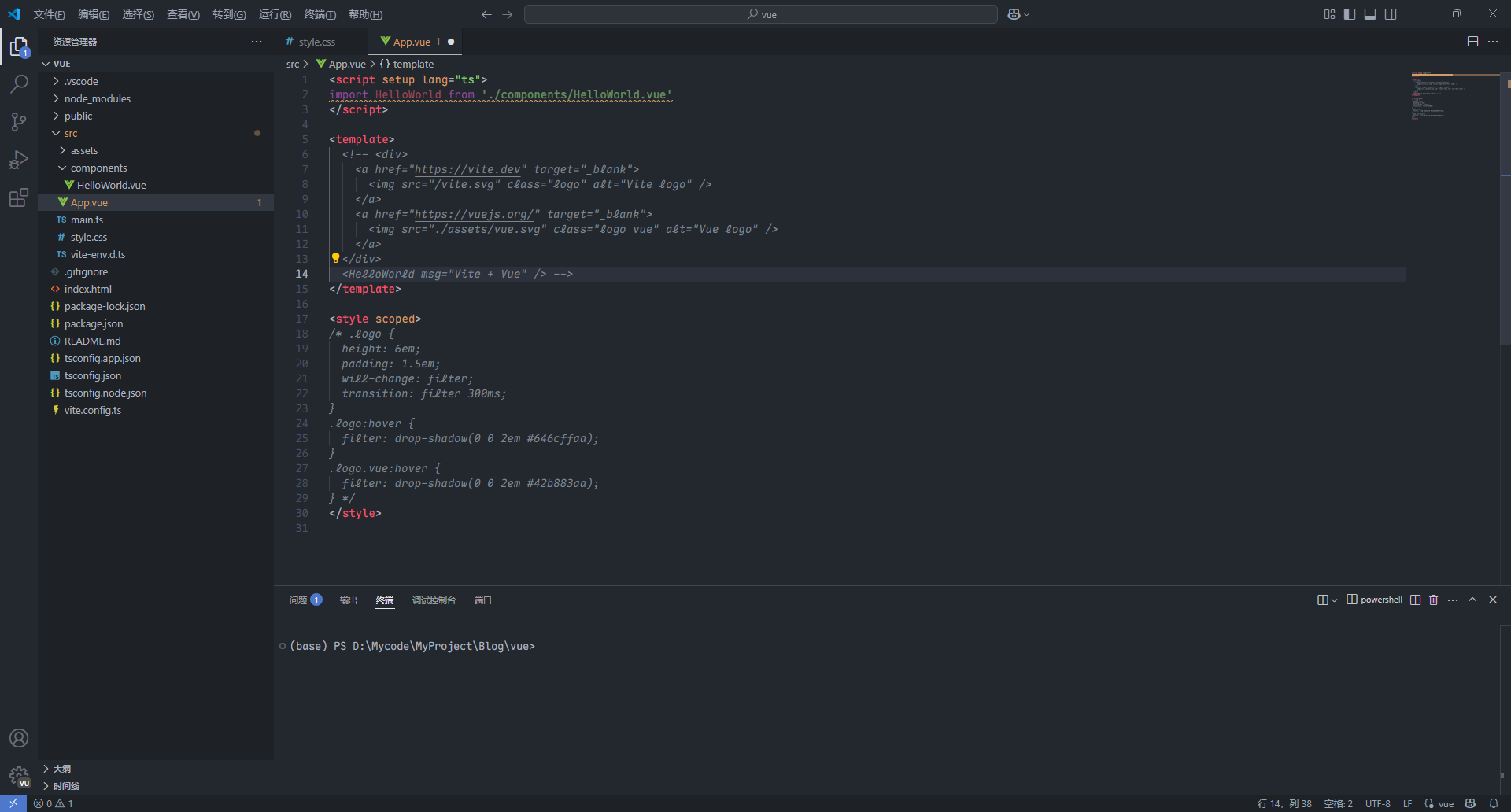Screen dimensions: 1511x812
Task: Open the Source Control view
Action: (x=19, y=121)
